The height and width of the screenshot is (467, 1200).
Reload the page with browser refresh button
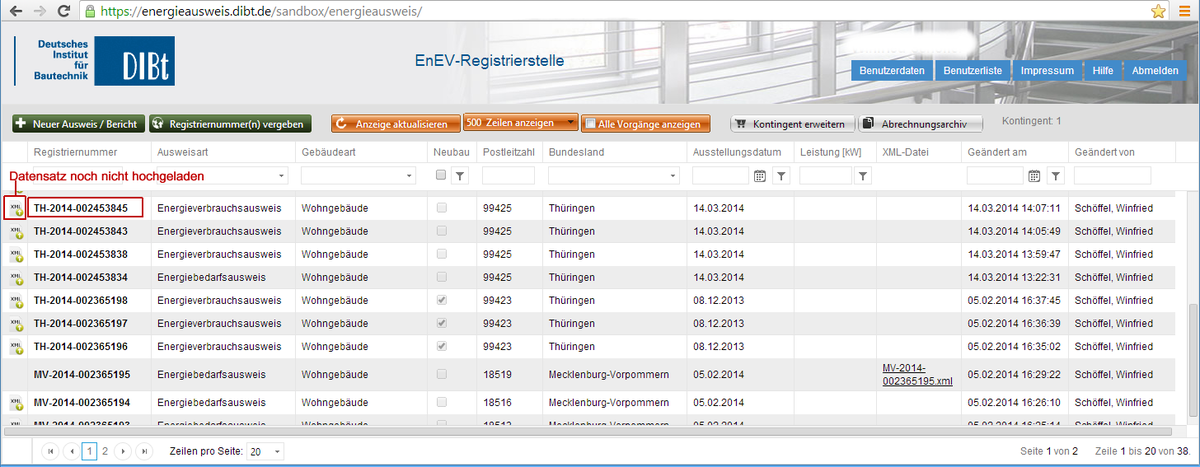point(64,12)
